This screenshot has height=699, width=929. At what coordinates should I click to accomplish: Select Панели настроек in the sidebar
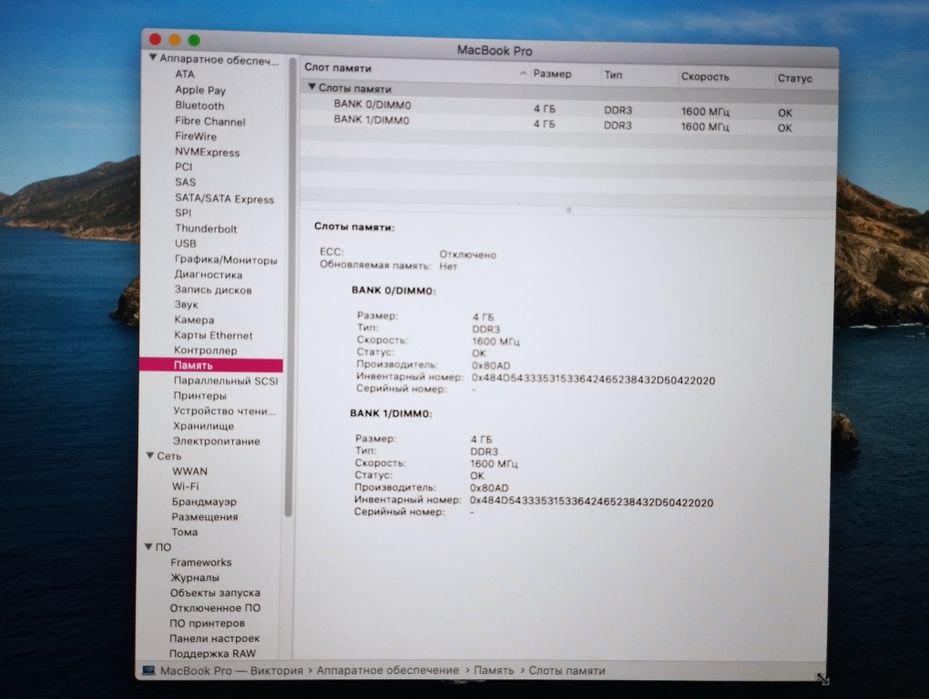214,639
